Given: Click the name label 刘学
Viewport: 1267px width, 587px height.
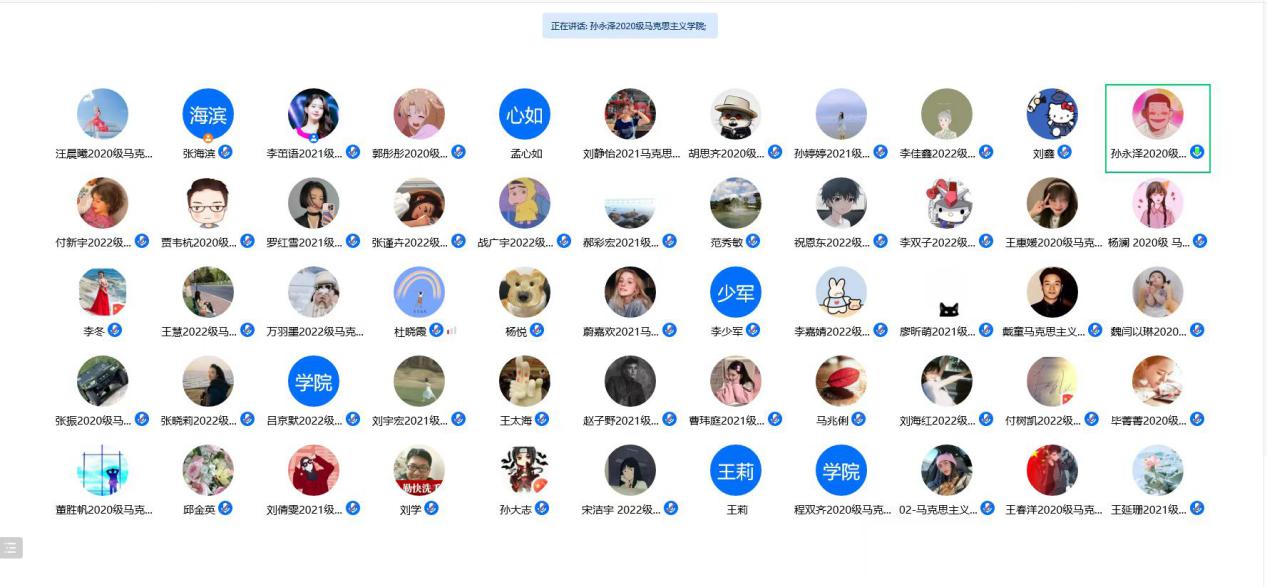Looking at the screenshot, I should tap(410, 509).
